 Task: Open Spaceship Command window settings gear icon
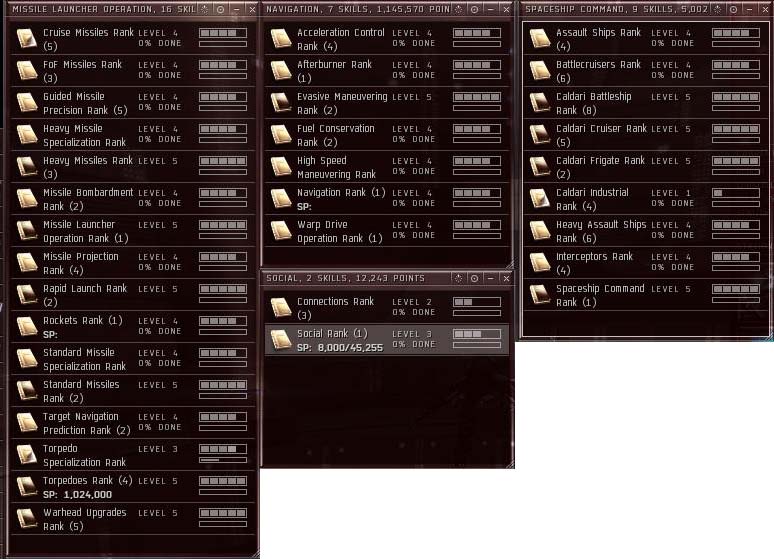(x=718, y=9)
